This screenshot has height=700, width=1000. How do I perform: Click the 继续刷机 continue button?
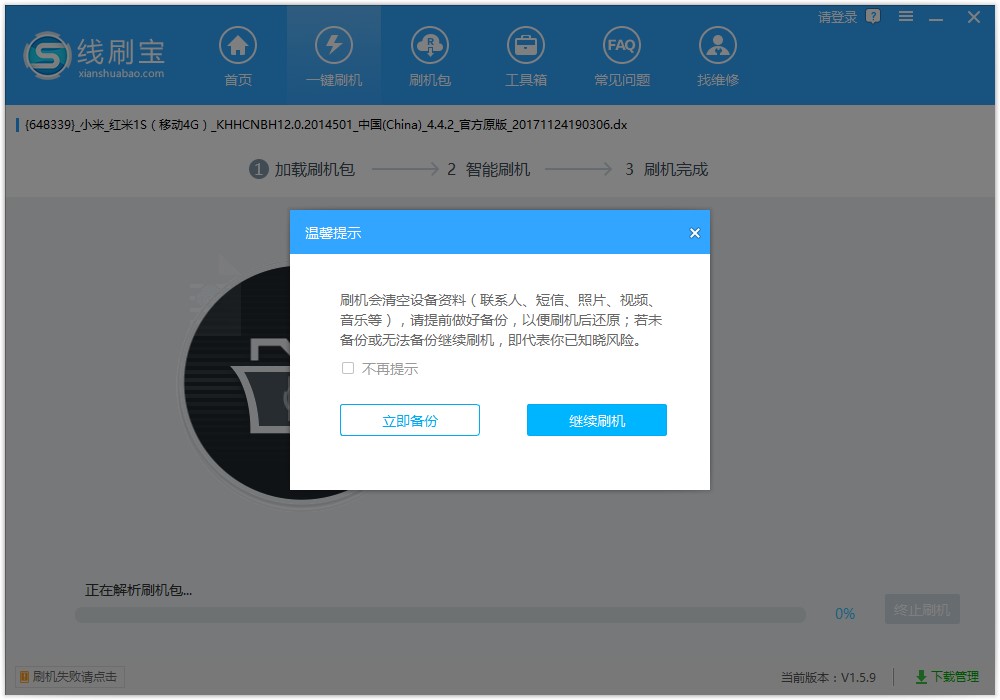pos(596,420)
